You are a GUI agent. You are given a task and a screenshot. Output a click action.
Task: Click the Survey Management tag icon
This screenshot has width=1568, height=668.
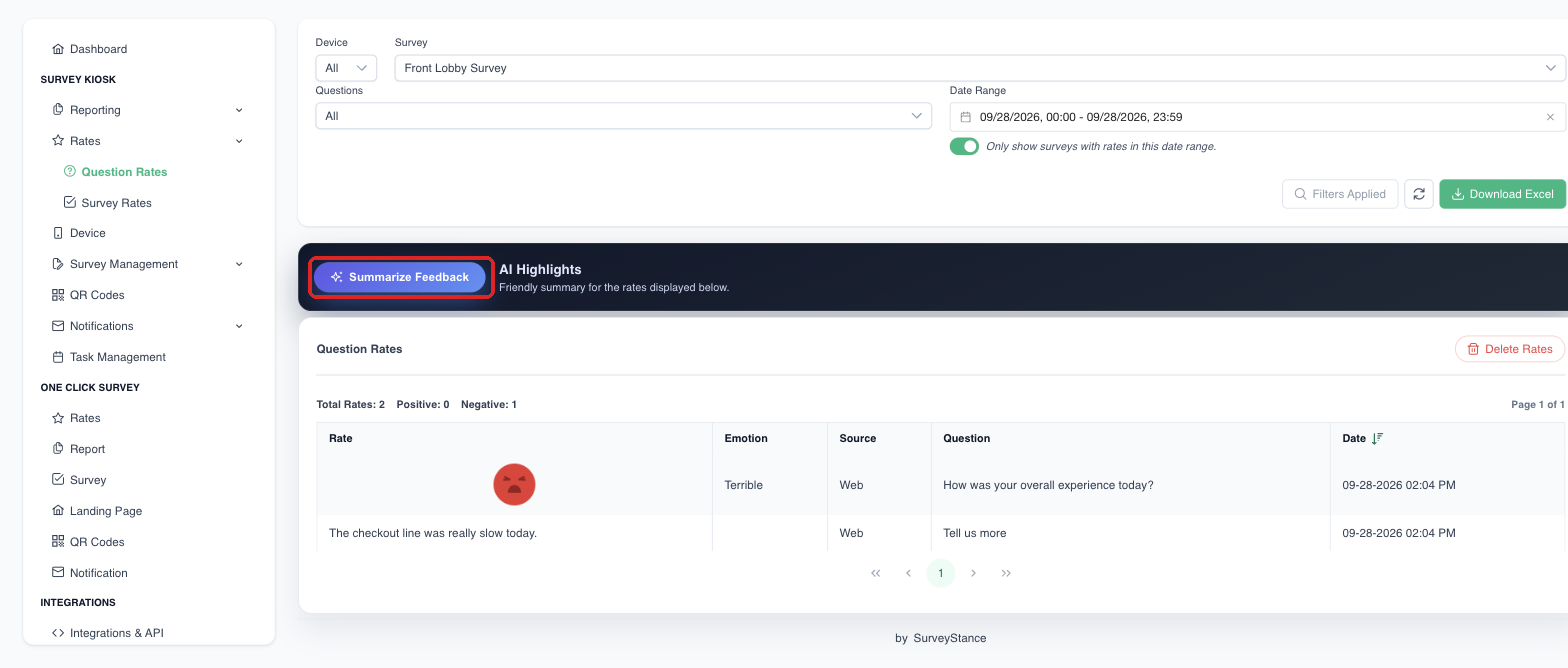tap(58, 264)
